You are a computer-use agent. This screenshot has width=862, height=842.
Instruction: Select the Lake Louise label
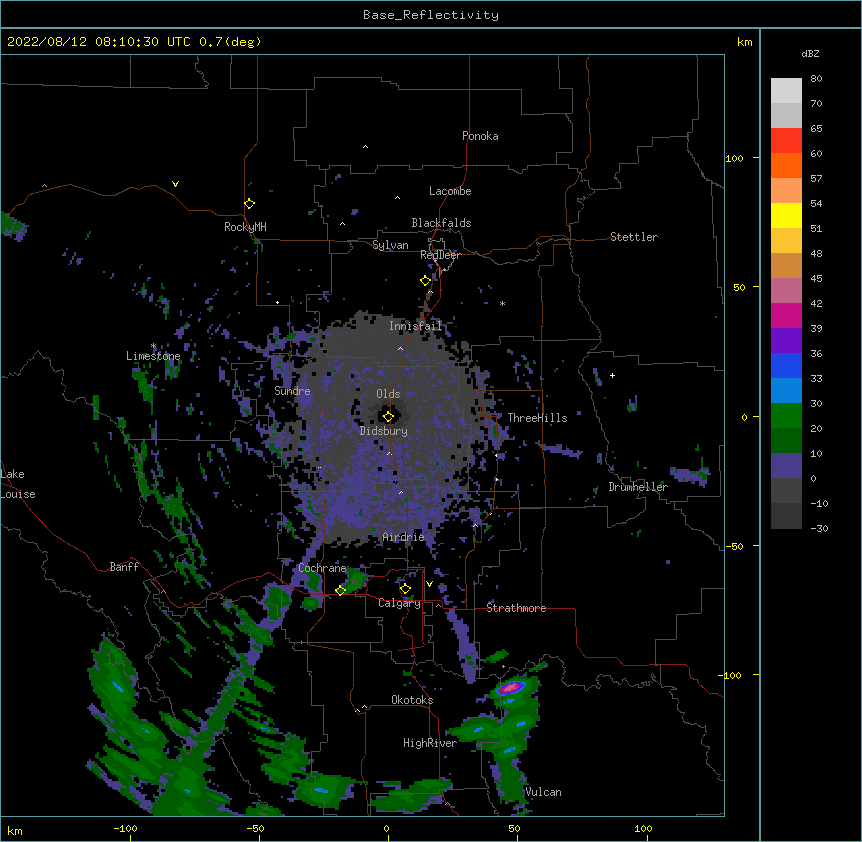pyautogui.click(x=18, y=484)
